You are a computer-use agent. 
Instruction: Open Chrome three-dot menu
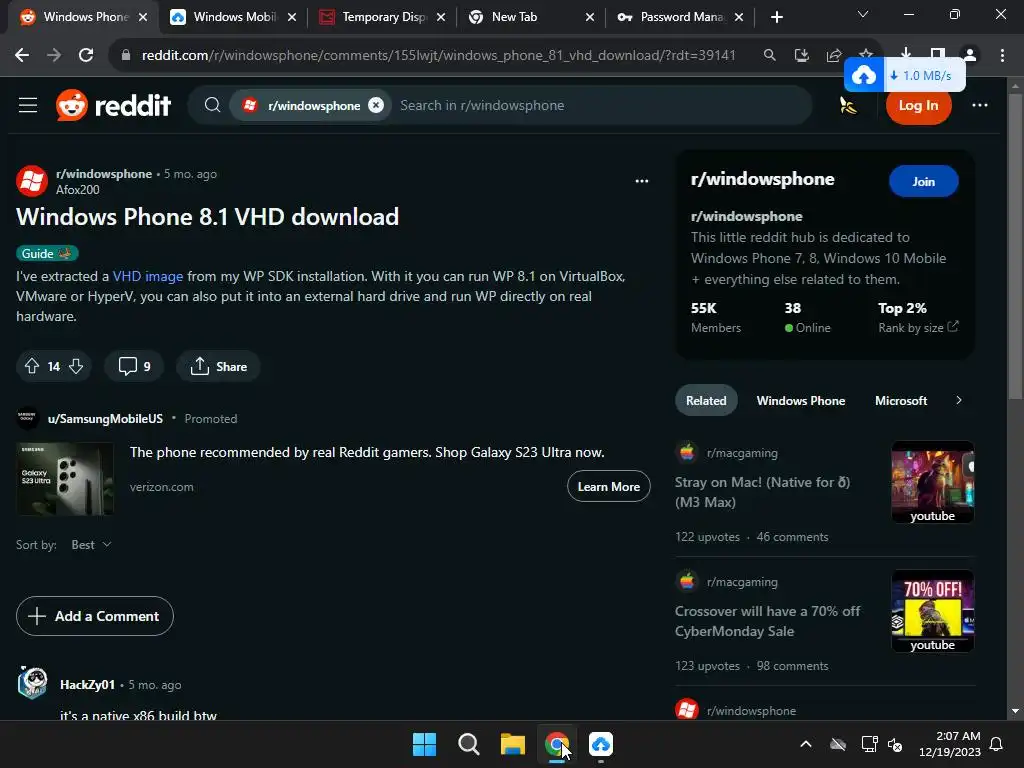(x=1002, y=55)
